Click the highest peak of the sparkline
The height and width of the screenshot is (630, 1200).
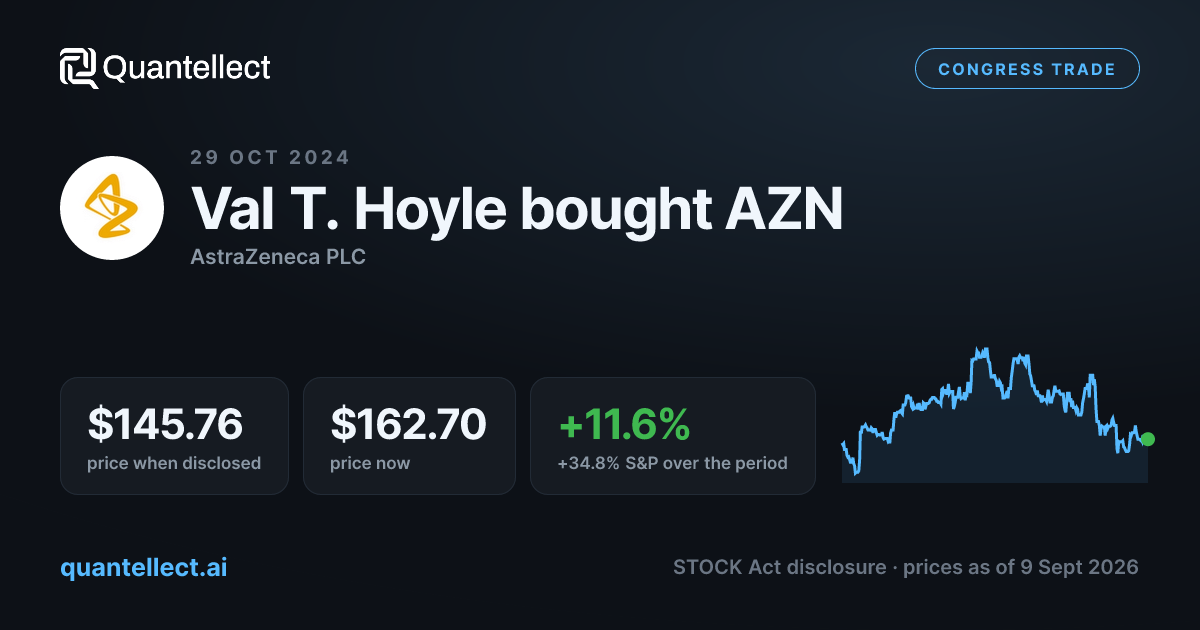pyautogui.click(x=984, y=350)
